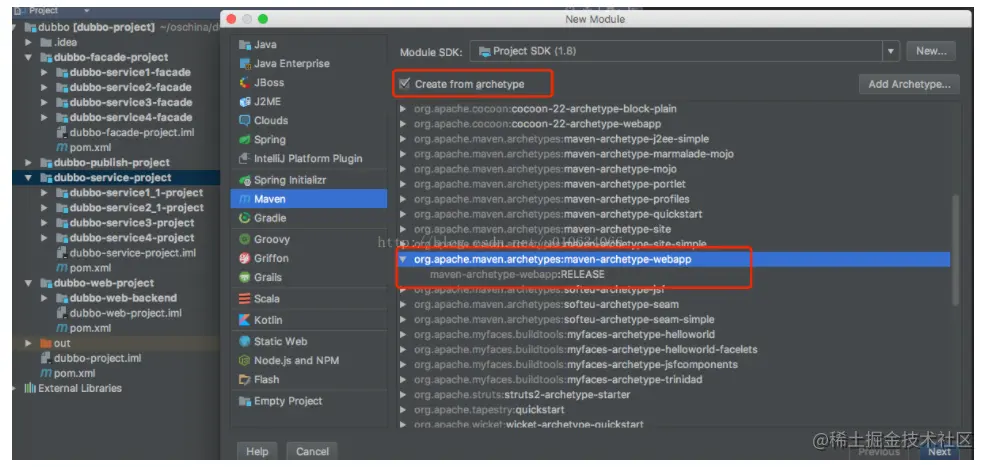Click the Cancel button

pyautogui.click(x=313, y=451)
